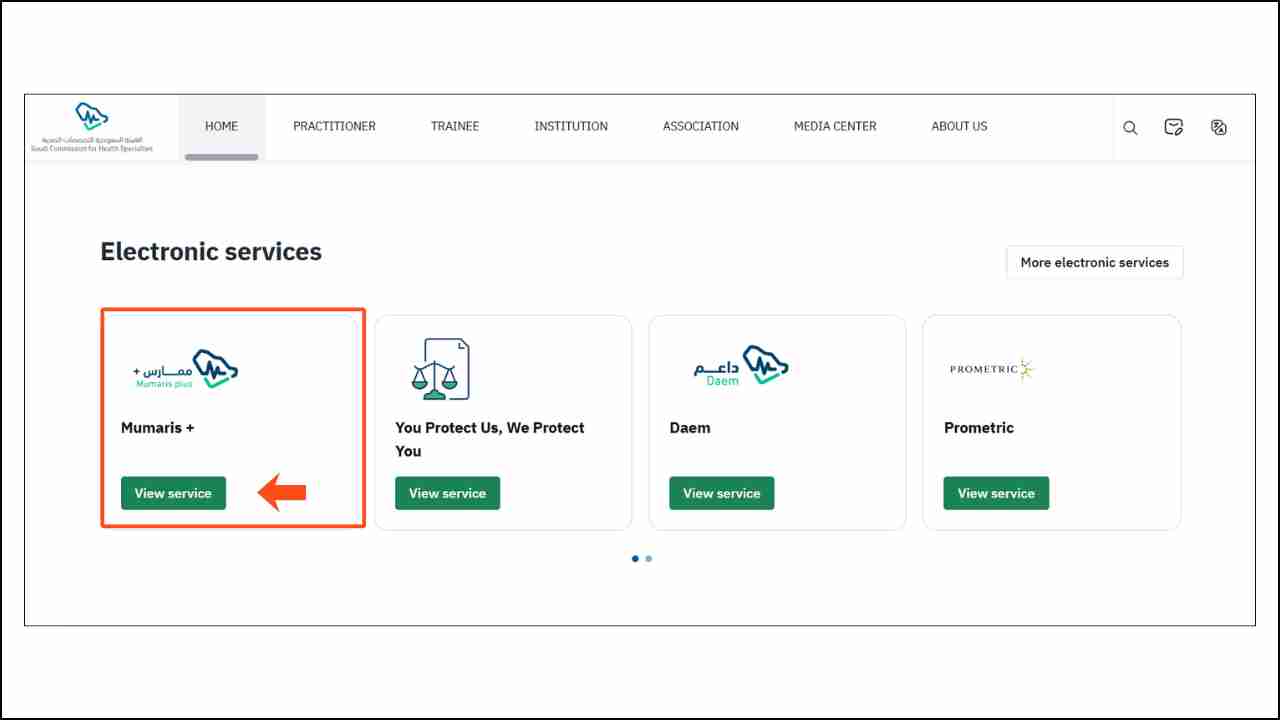Click the More electronic services button
Screen dimensions: 1280x720
coord(1094,262)
